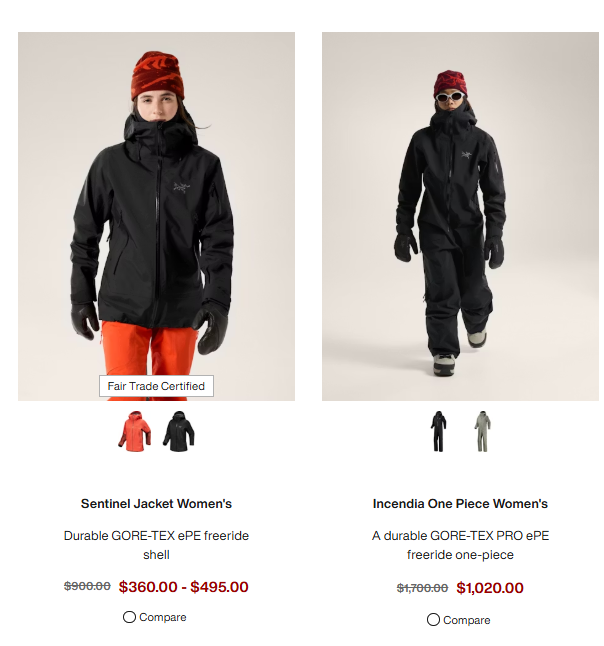The width and height of the screenshot is (604, 646).
Task: Choose the grey-green Incendia One Piece swatch
Action: tap(482, 431)
